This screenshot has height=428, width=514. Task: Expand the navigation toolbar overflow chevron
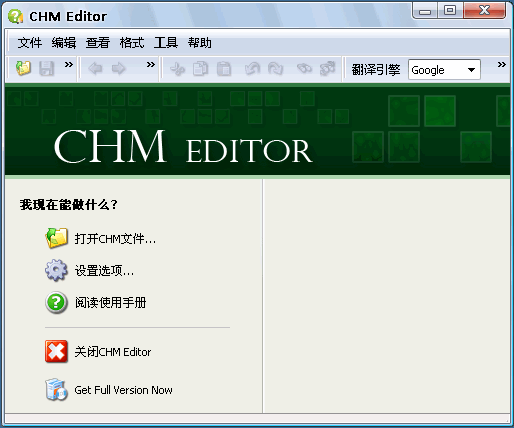coord(151,65)
